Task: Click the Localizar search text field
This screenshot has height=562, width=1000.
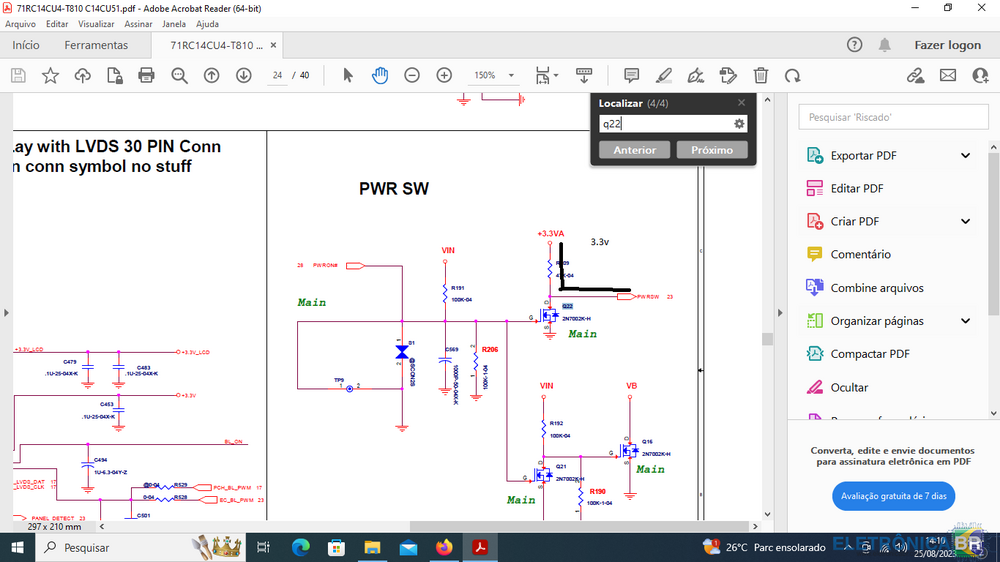Action: click(665, 124)
